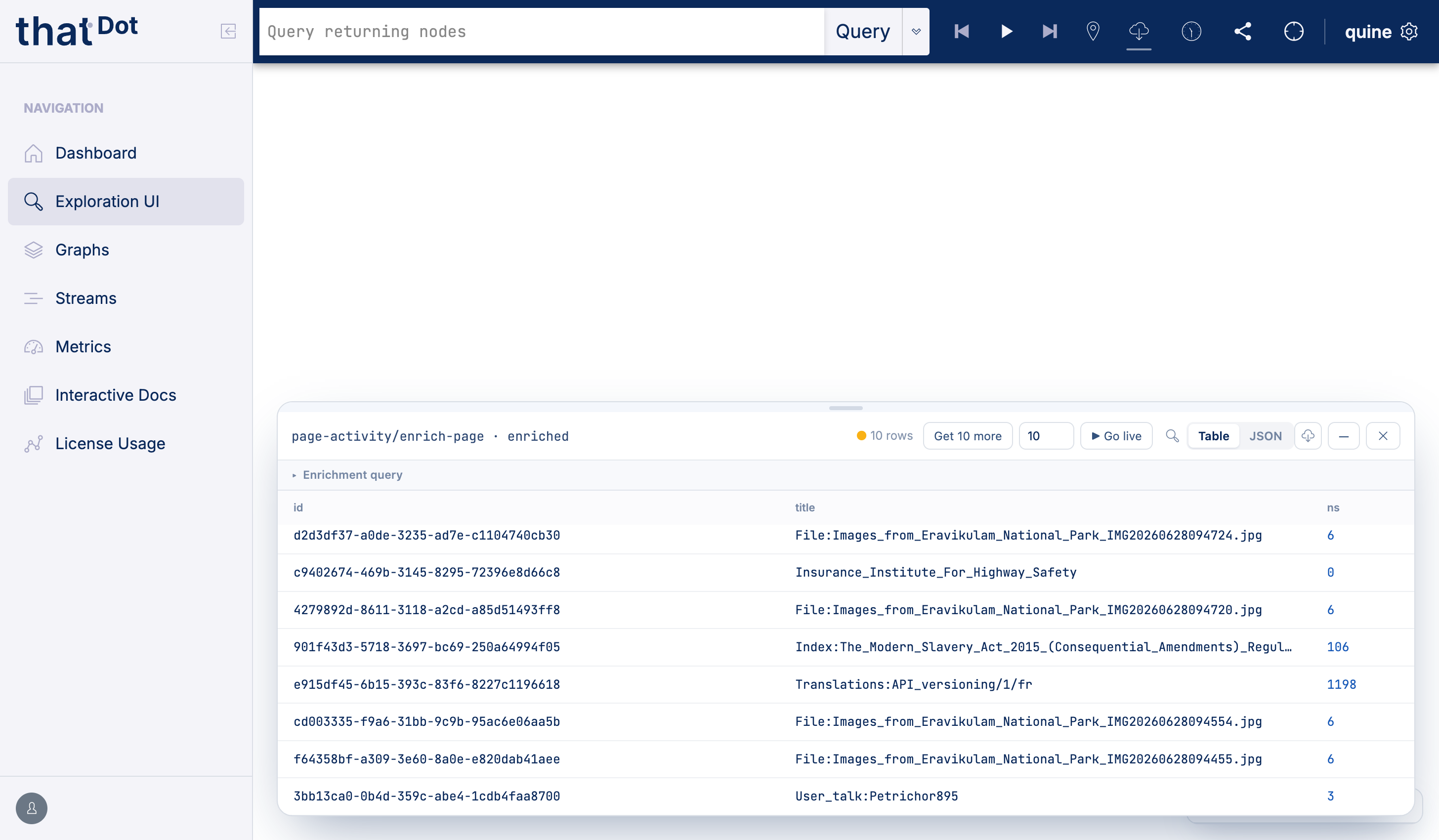The height and width of the screenshot is (840, 1439).
Task: Select id c9402674-469b-3145-8295-72396e8d66c8
Action: 426,572
